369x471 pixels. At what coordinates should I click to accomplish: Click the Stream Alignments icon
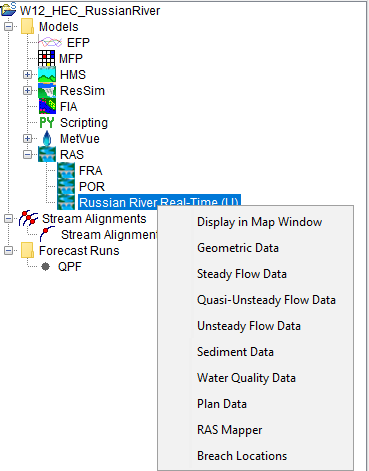28,218
